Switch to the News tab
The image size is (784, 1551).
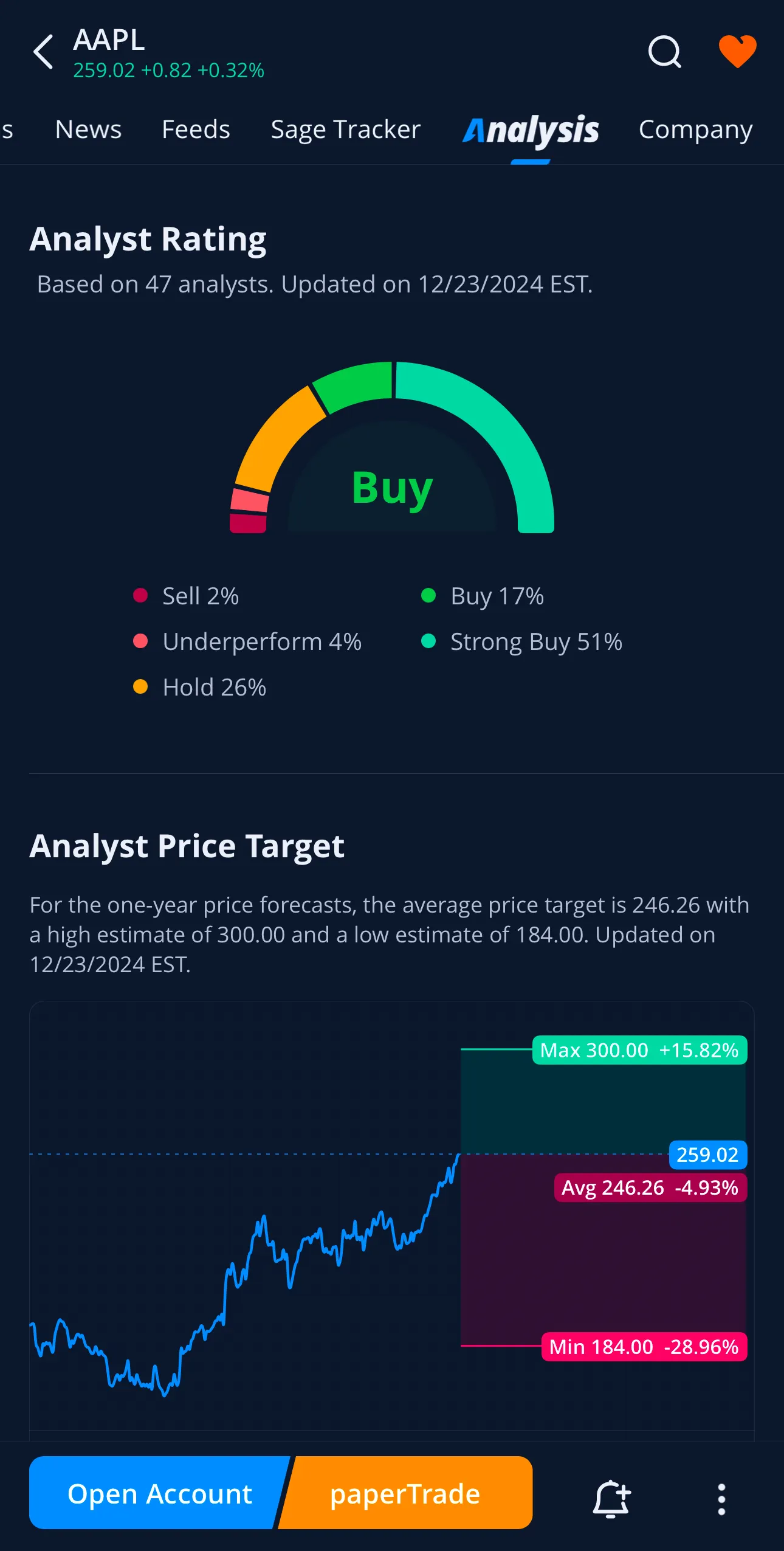88,130
